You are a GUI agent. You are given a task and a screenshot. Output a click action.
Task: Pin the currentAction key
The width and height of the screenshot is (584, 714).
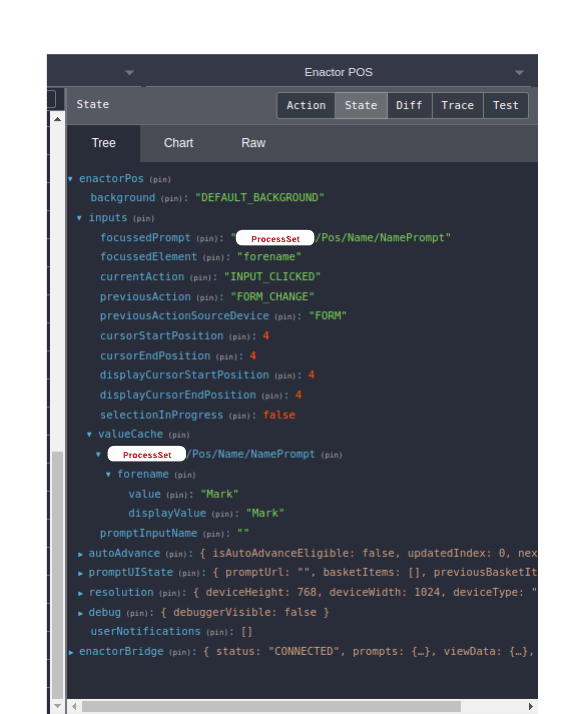201,278
